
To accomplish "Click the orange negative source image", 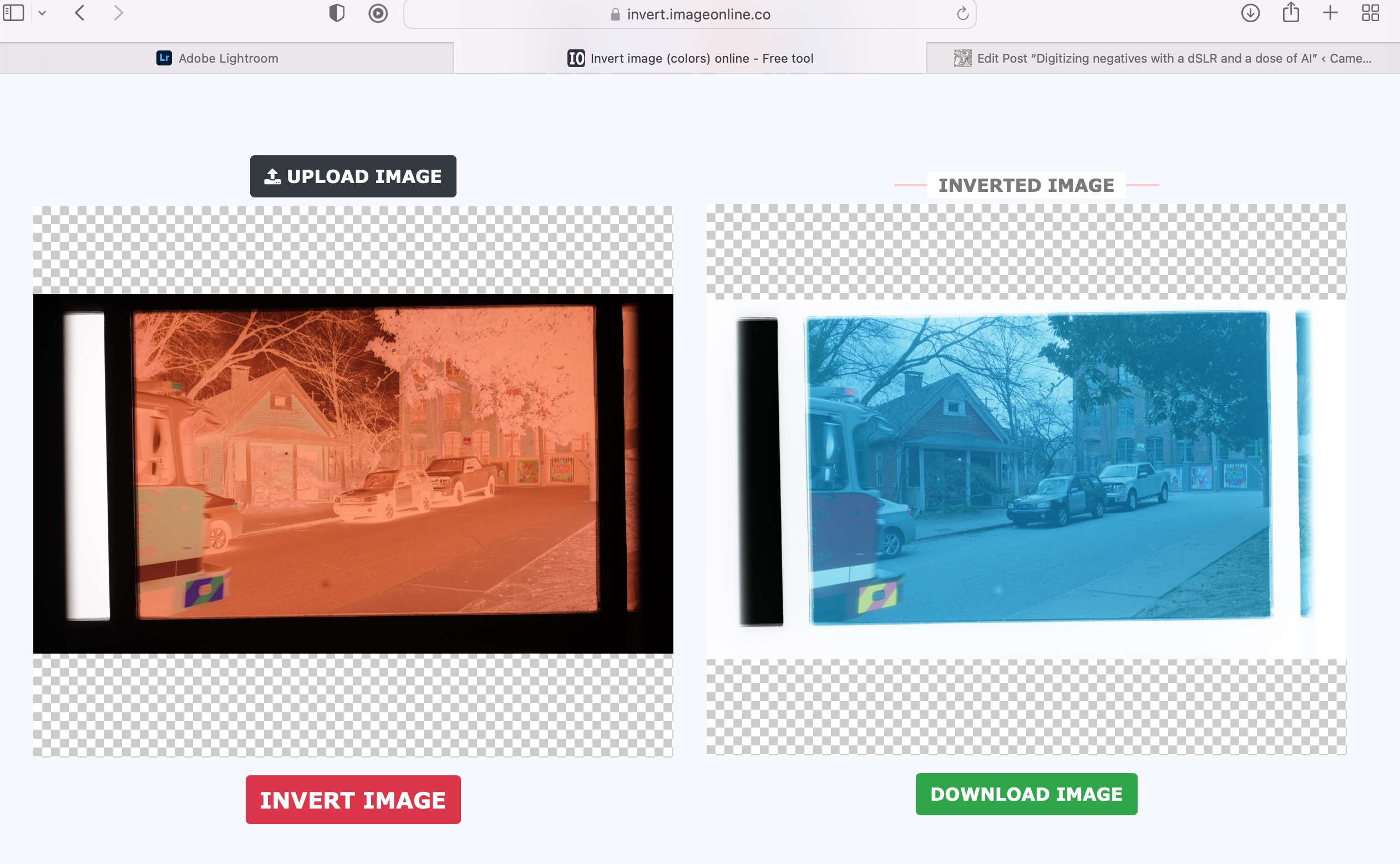I will click(x=366, y=463).
